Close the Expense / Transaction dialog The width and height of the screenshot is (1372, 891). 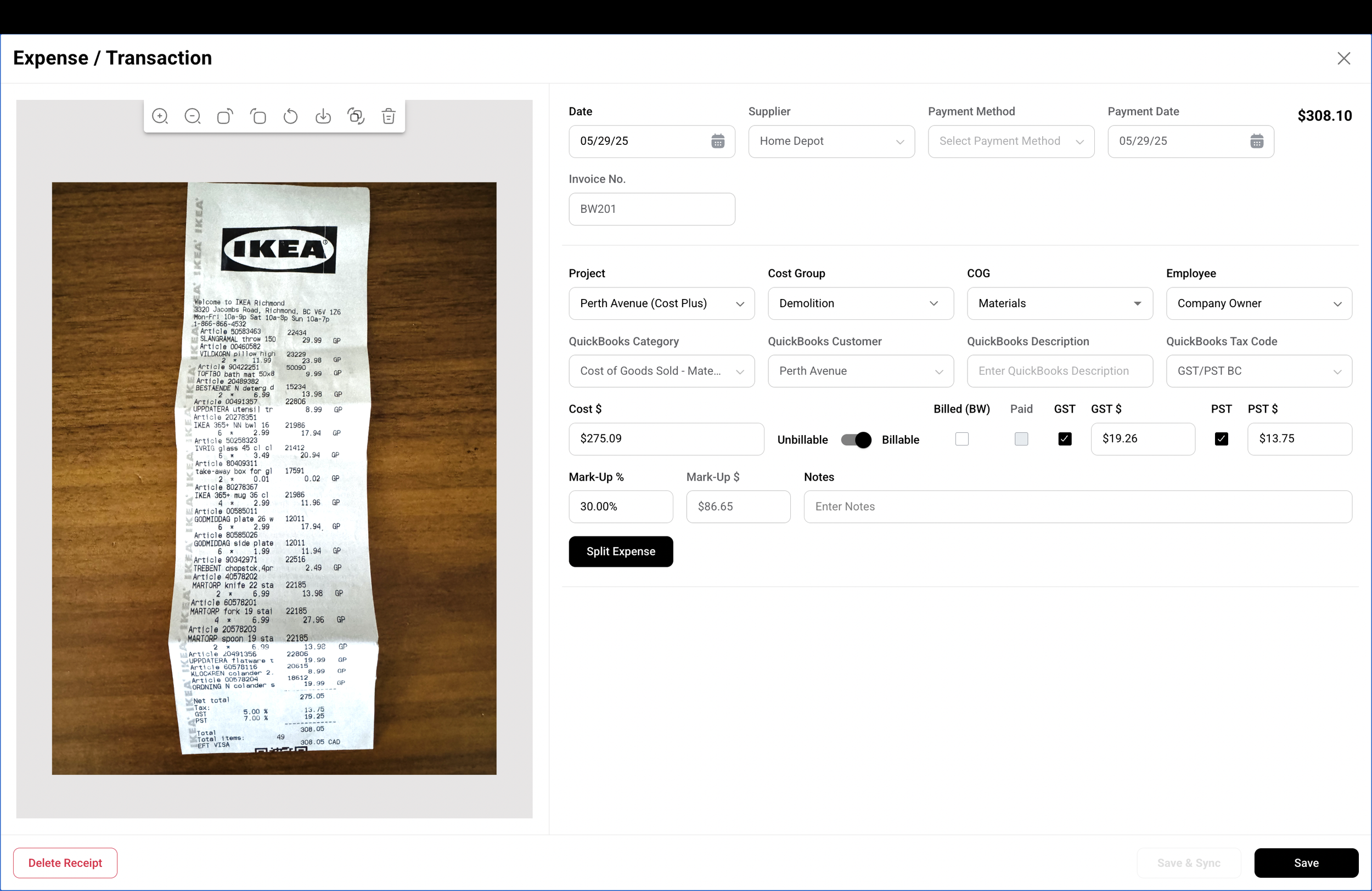point(1344,58)
